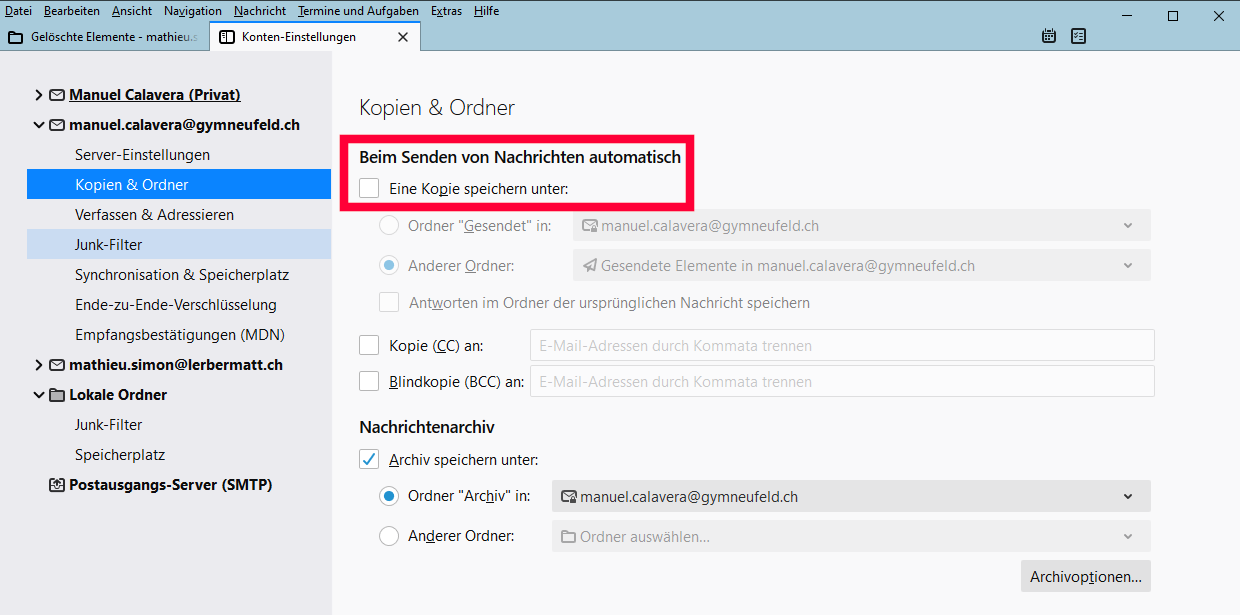Click the Archivoptionen button
The height and width of the screenshot is (615, 1240).
tap(1085, 576)
